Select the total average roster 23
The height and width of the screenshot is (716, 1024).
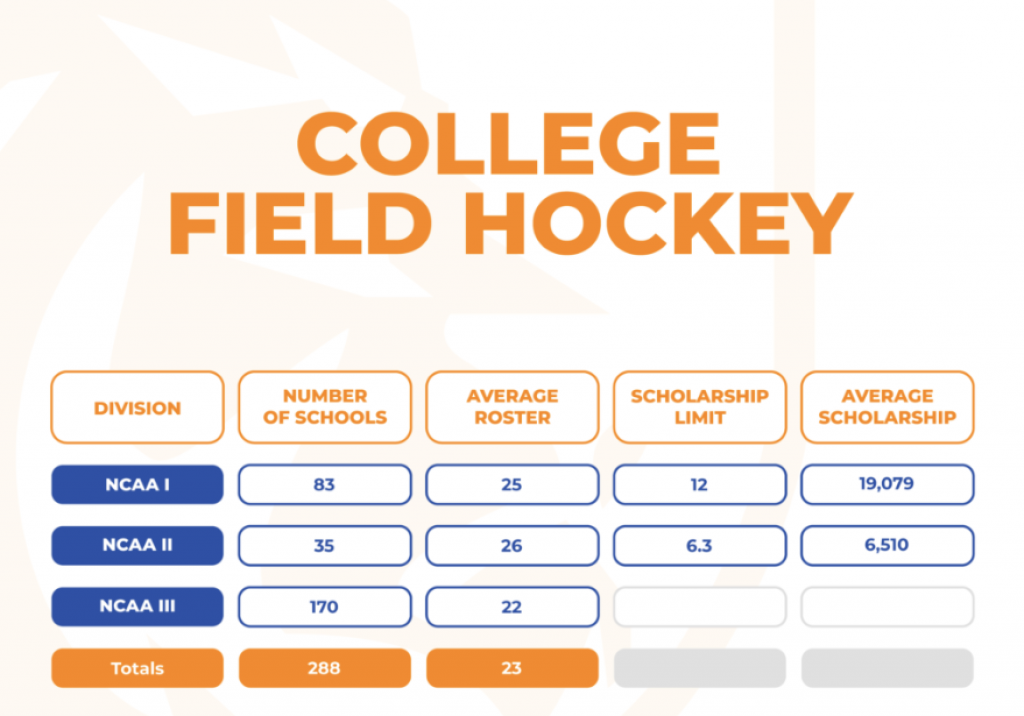click(x=512, y=668)
